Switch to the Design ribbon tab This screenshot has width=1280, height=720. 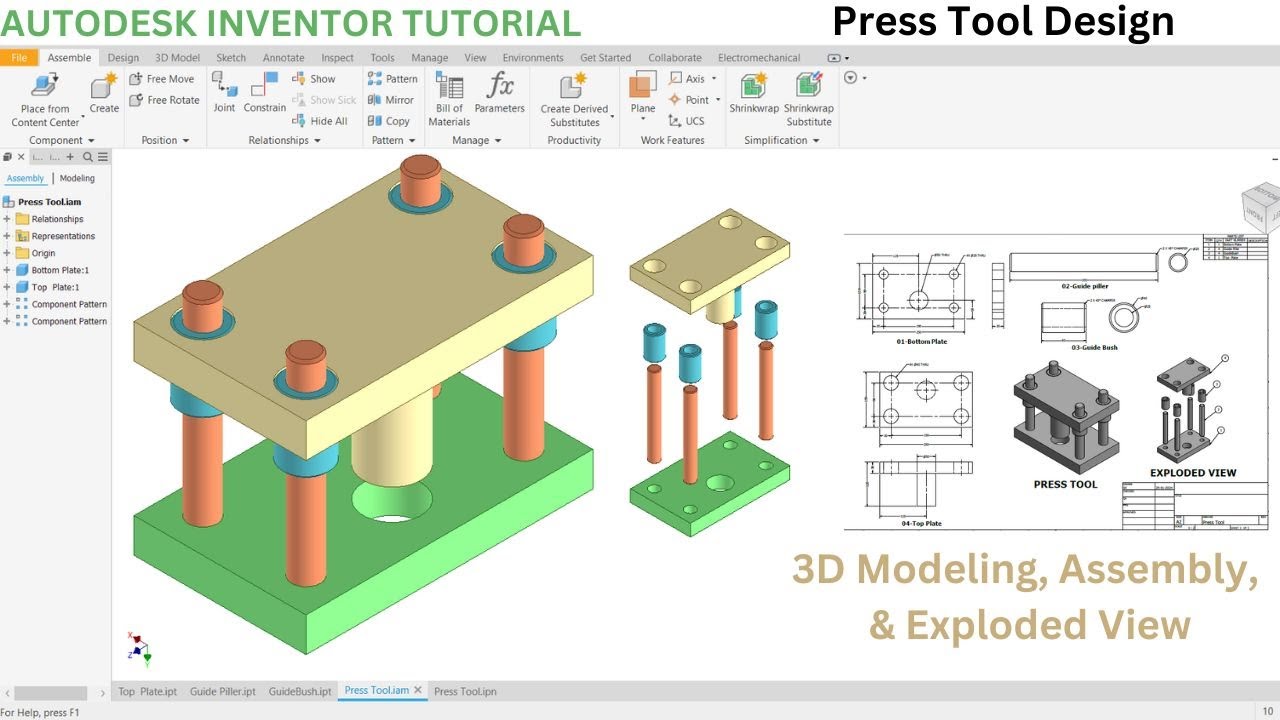[123, 58]
